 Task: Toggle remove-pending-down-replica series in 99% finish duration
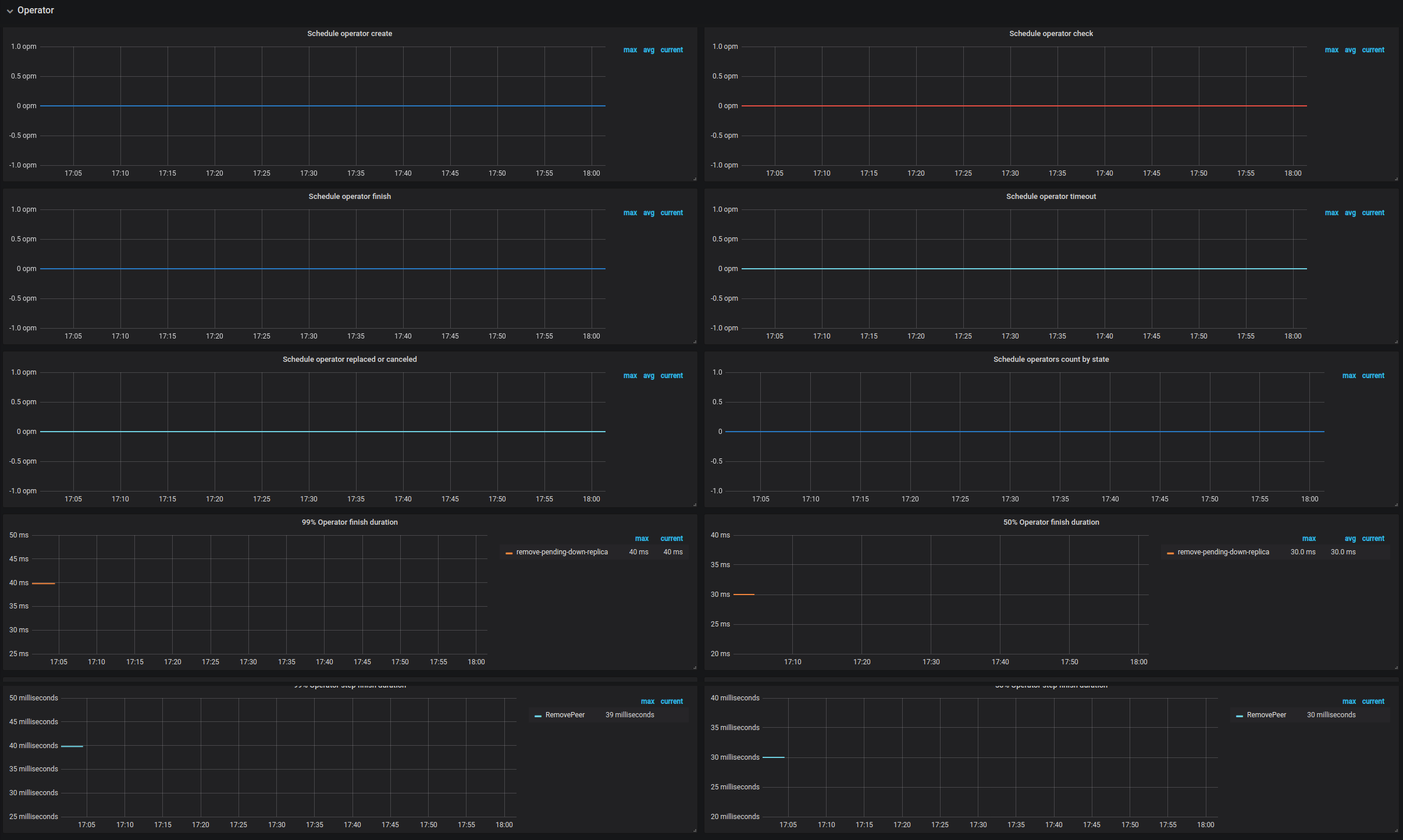tap(562, 552)
